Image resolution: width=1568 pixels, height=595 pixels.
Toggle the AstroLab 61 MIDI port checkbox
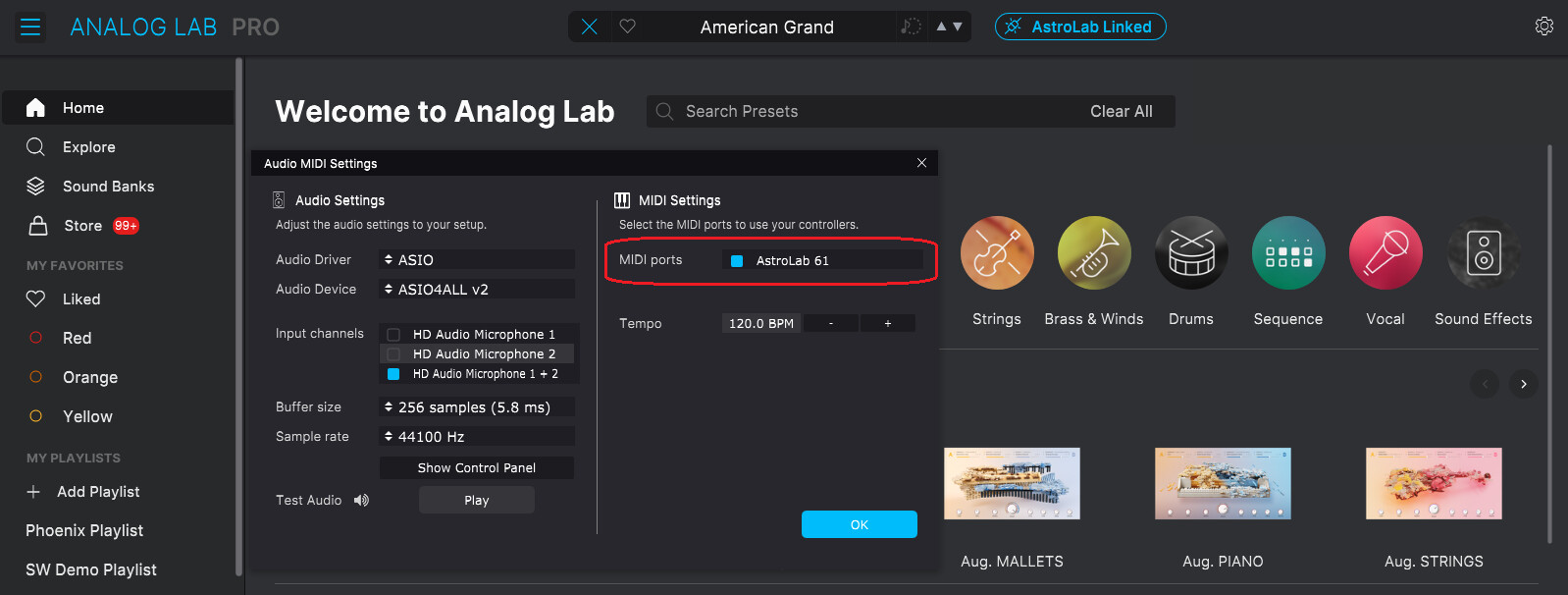point(737,261)
